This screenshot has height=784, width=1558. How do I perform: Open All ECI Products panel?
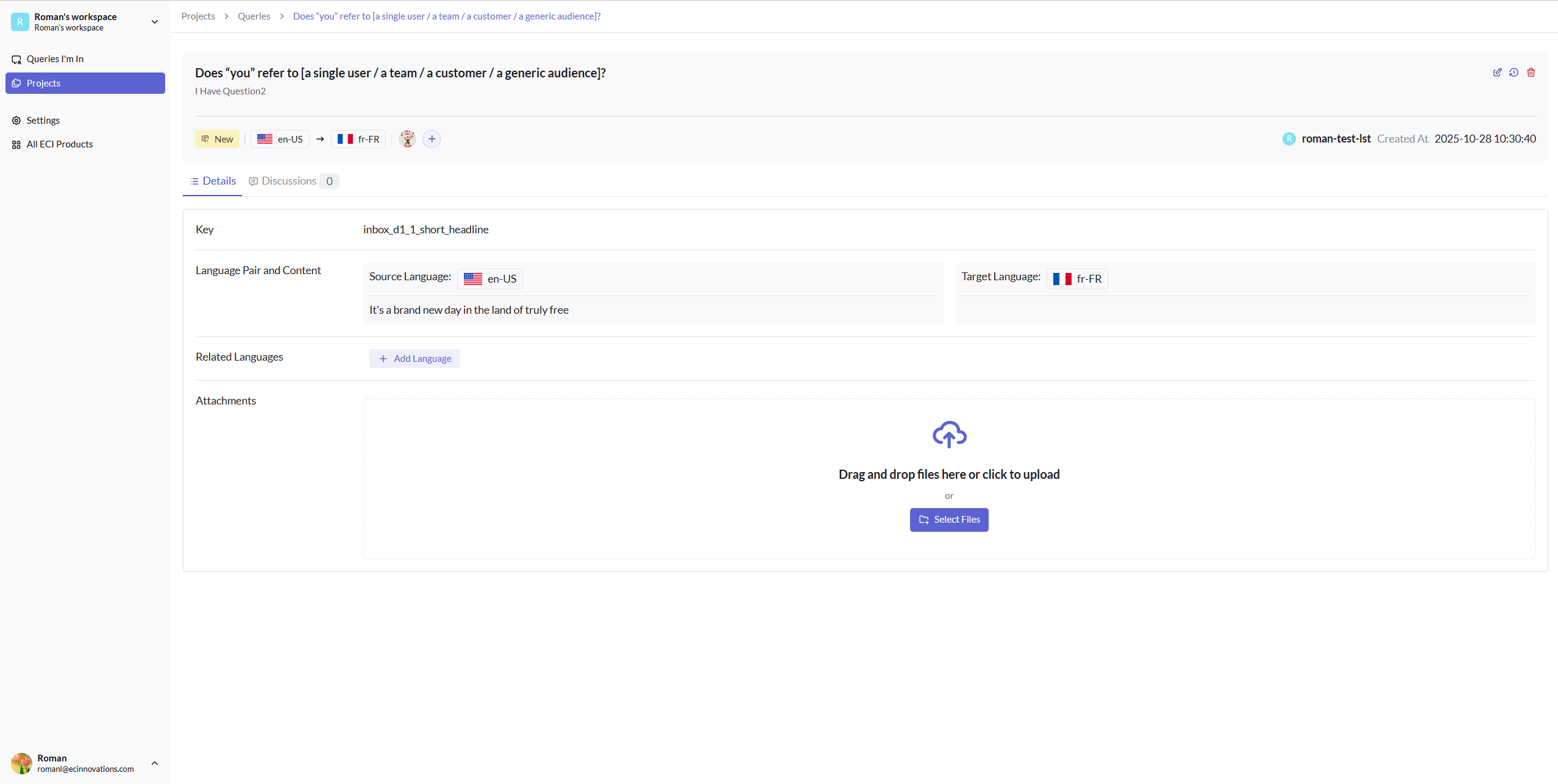coord(60,144)
